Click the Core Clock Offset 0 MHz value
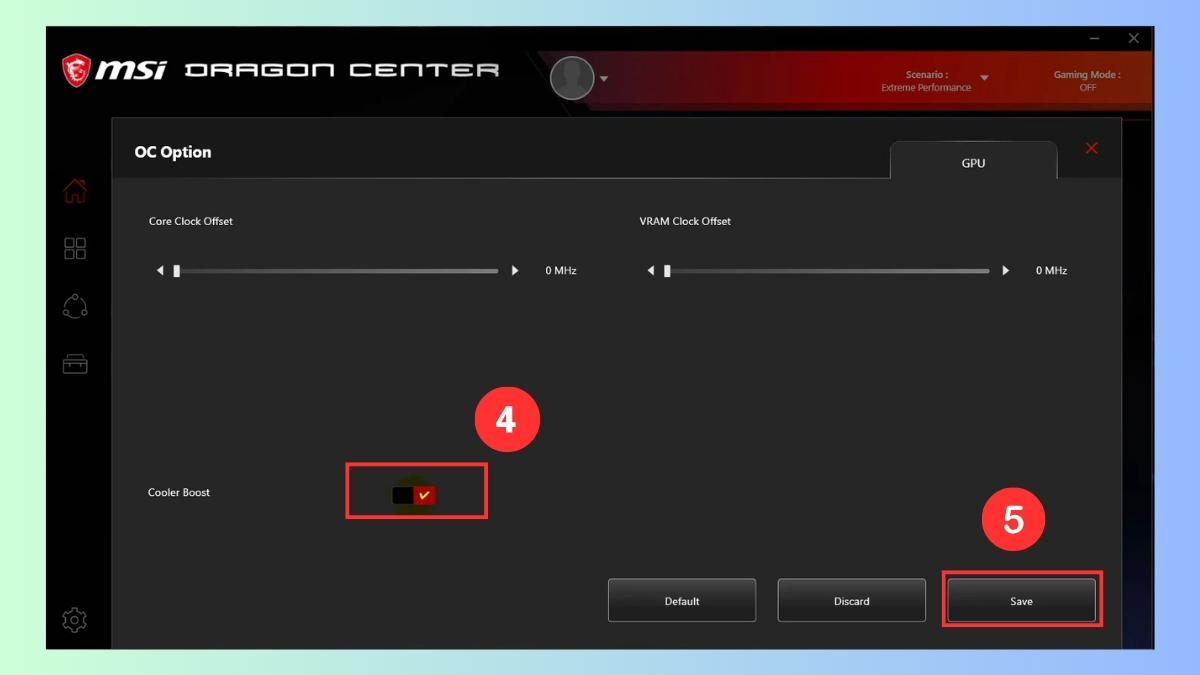 [x=561, y=271]
